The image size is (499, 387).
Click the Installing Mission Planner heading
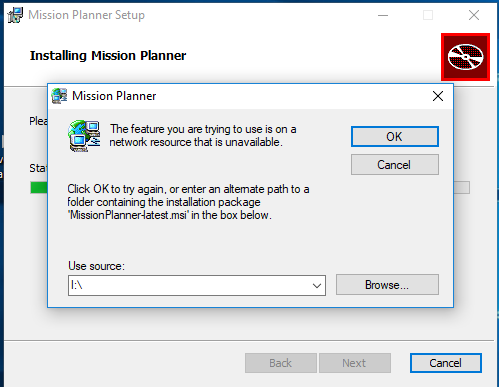[108, 55]
